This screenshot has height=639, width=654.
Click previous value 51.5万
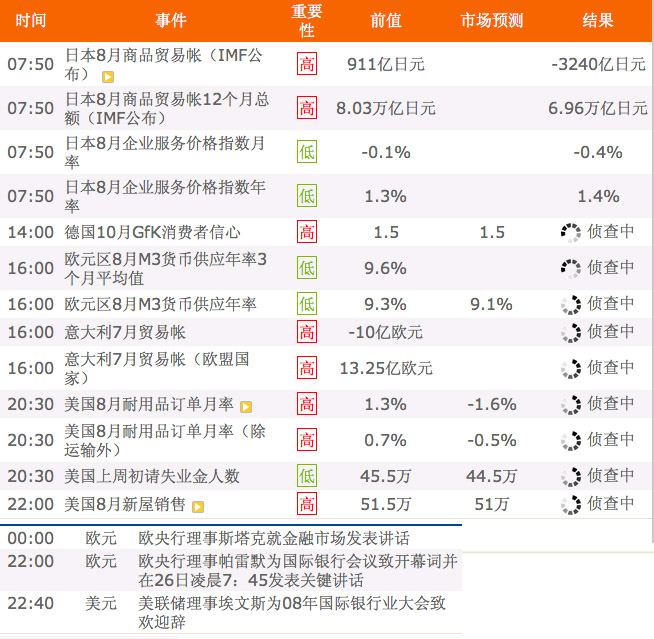386,504
